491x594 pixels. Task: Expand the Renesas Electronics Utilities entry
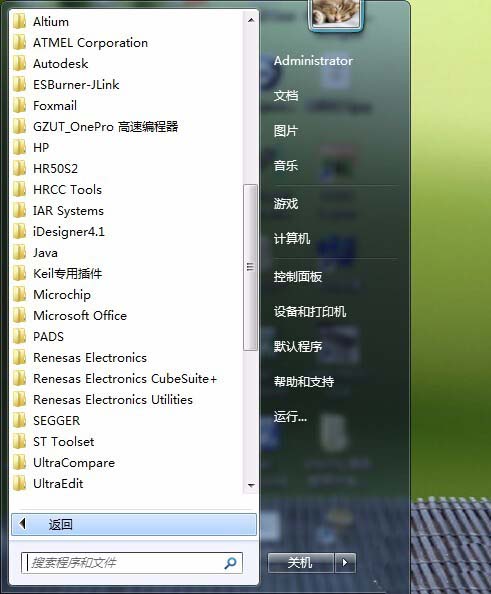(113, 400)
